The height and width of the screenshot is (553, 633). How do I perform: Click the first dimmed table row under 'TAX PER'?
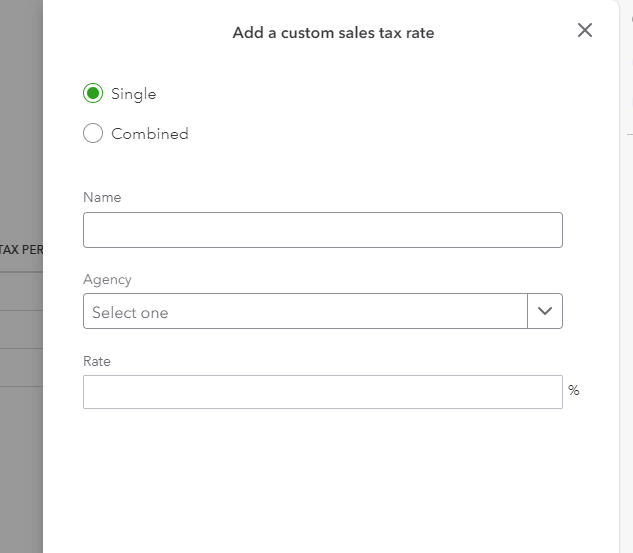click(x=21, y=291)
